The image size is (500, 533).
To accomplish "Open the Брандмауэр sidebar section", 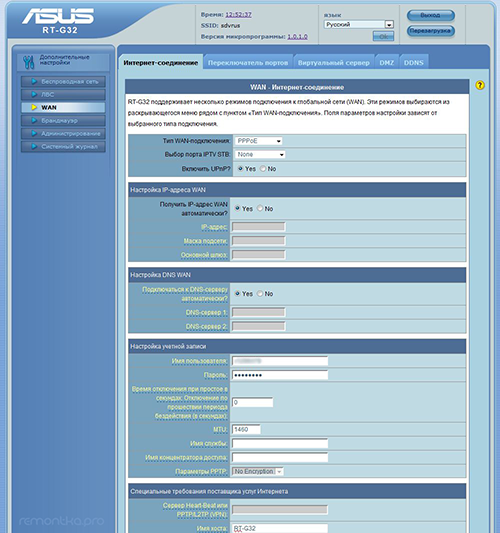I will coord(63,120).
